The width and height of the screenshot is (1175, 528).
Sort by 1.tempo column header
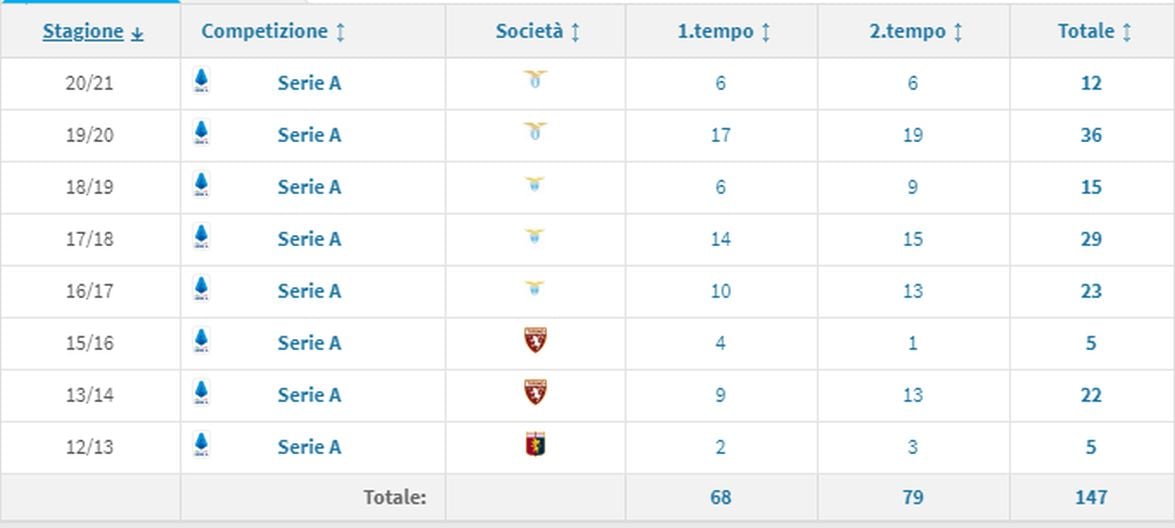723,31
